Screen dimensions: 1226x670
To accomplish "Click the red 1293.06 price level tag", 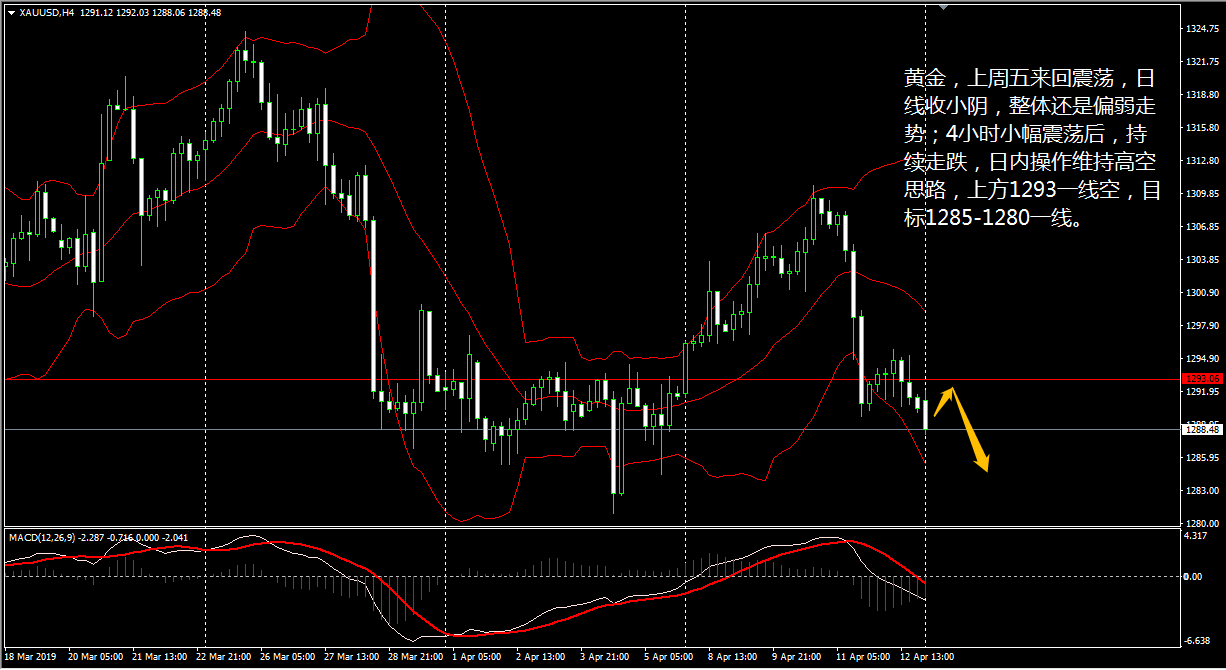I will (1202, 379).
